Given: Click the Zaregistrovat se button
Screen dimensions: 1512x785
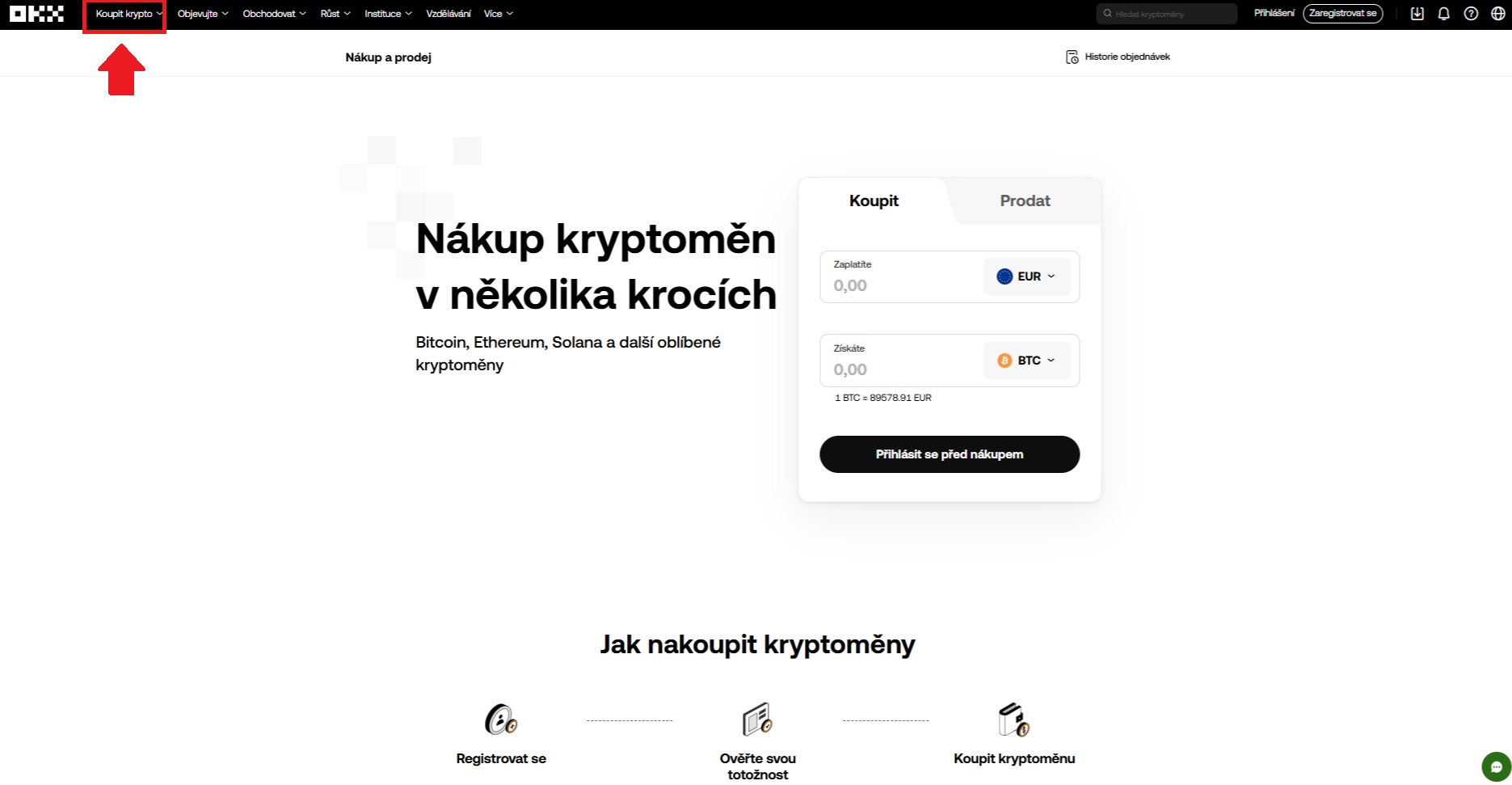Looking at the screenshot, I should (x=1342, y=13).
